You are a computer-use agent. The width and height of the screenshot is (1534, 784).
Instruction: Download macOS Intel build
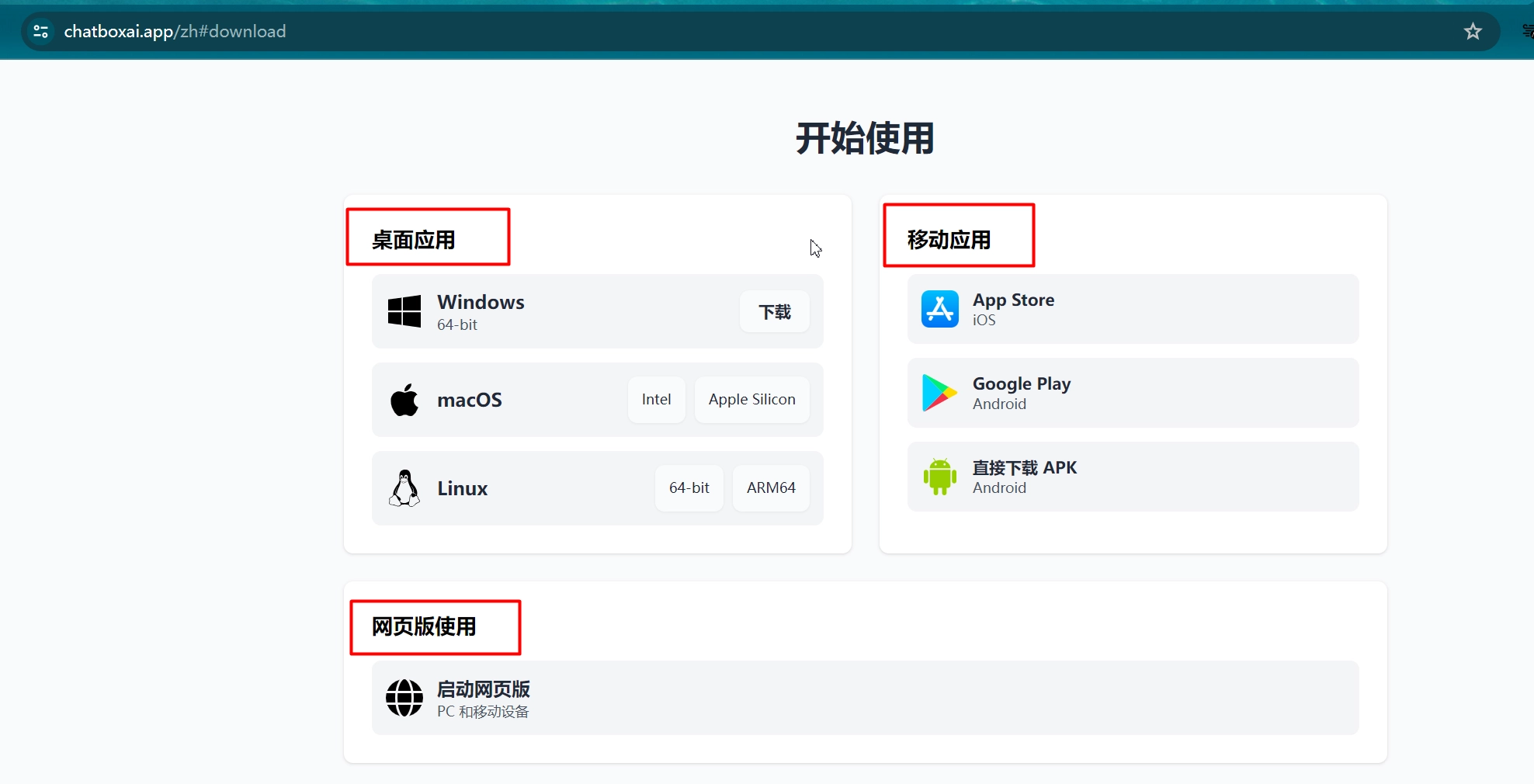point(657,400)
